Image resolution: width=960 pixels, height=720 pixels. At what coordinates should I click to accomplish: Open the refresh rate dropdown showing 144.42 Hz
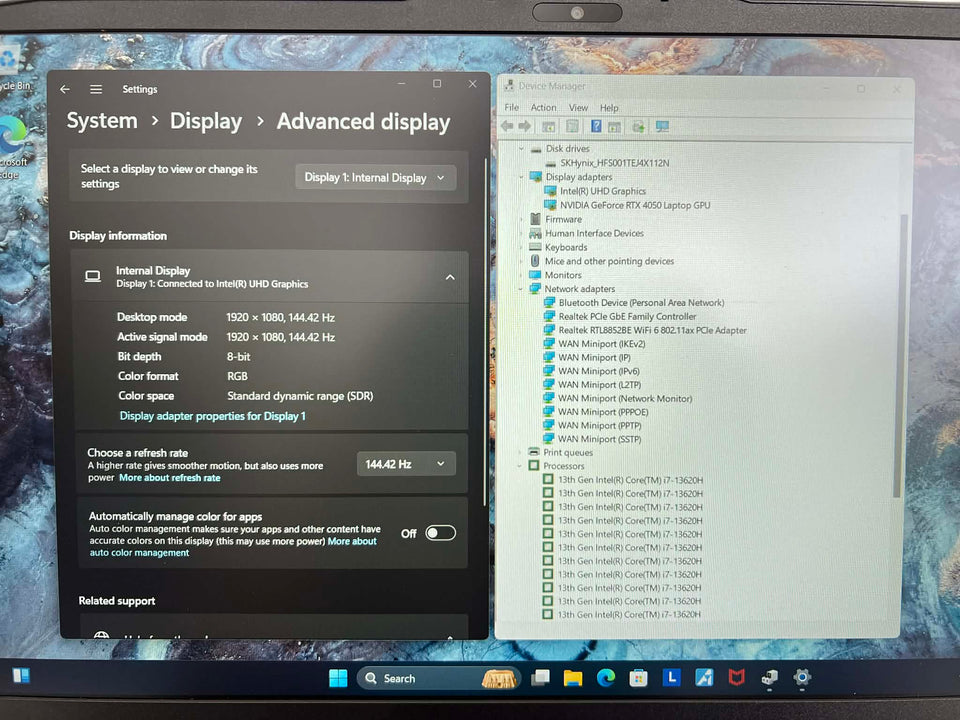click(405, 463)
